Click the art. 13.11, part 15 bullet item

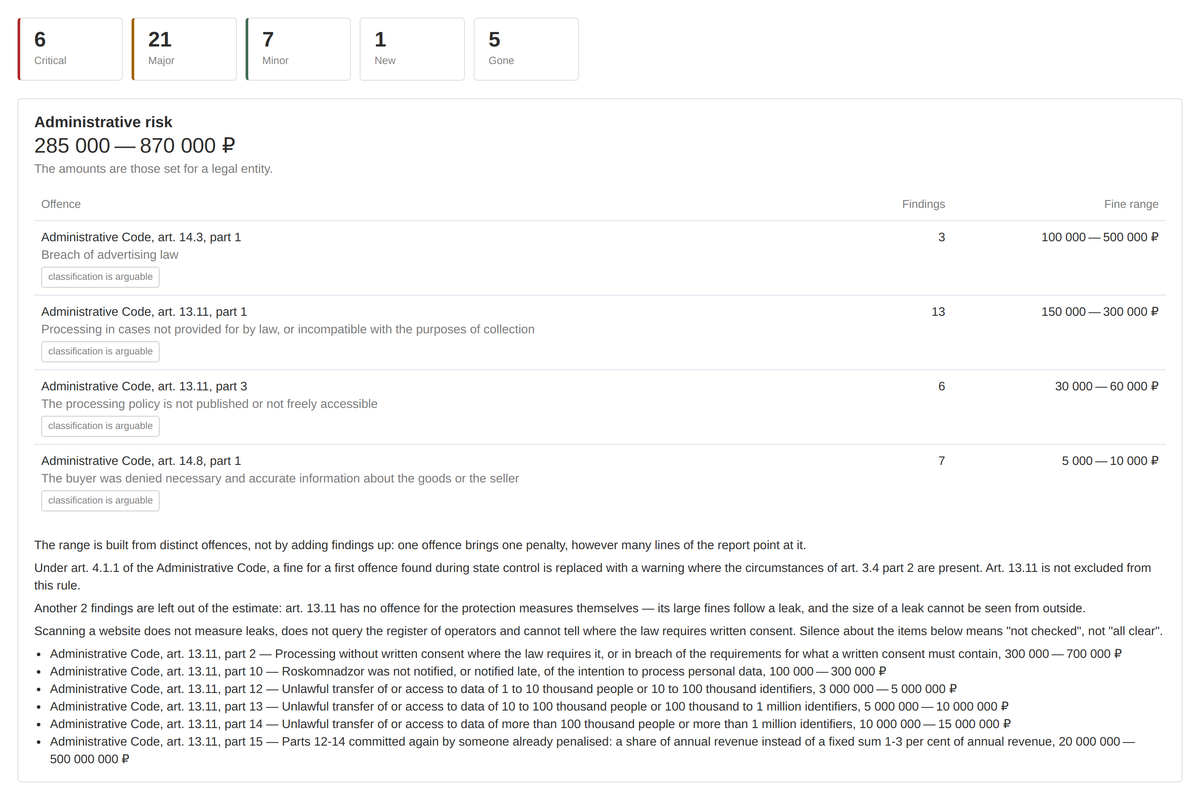(593, 750)
